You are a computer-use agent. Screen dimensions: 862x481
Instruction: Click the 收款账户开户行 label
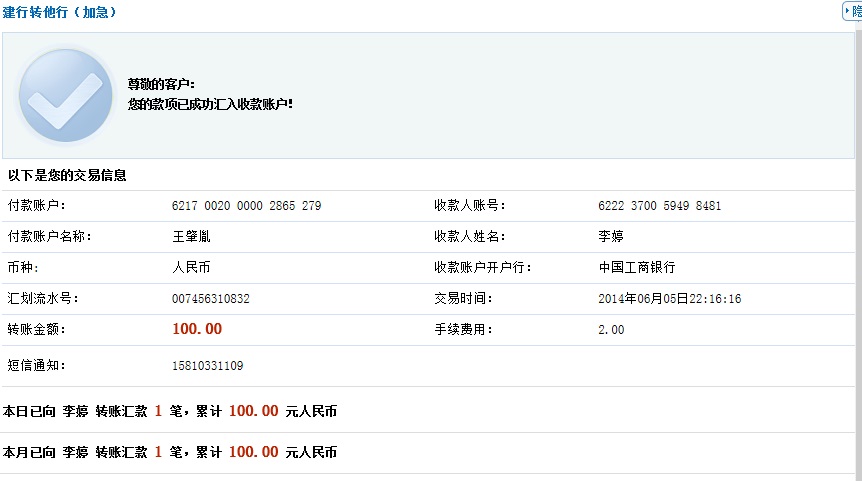click(483, 268)
